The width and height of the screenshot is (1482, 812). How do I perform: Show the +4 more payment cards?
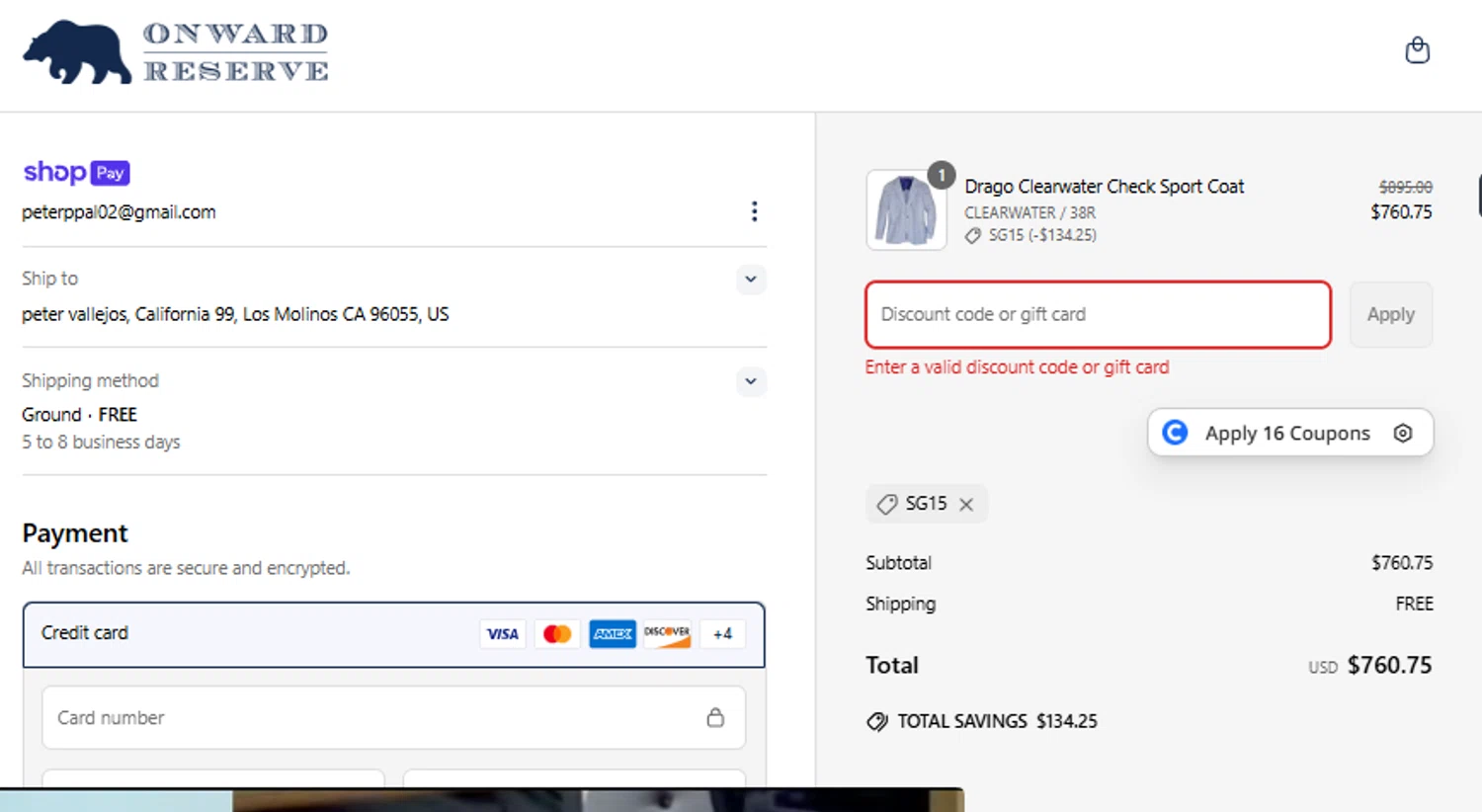(722, 634)
